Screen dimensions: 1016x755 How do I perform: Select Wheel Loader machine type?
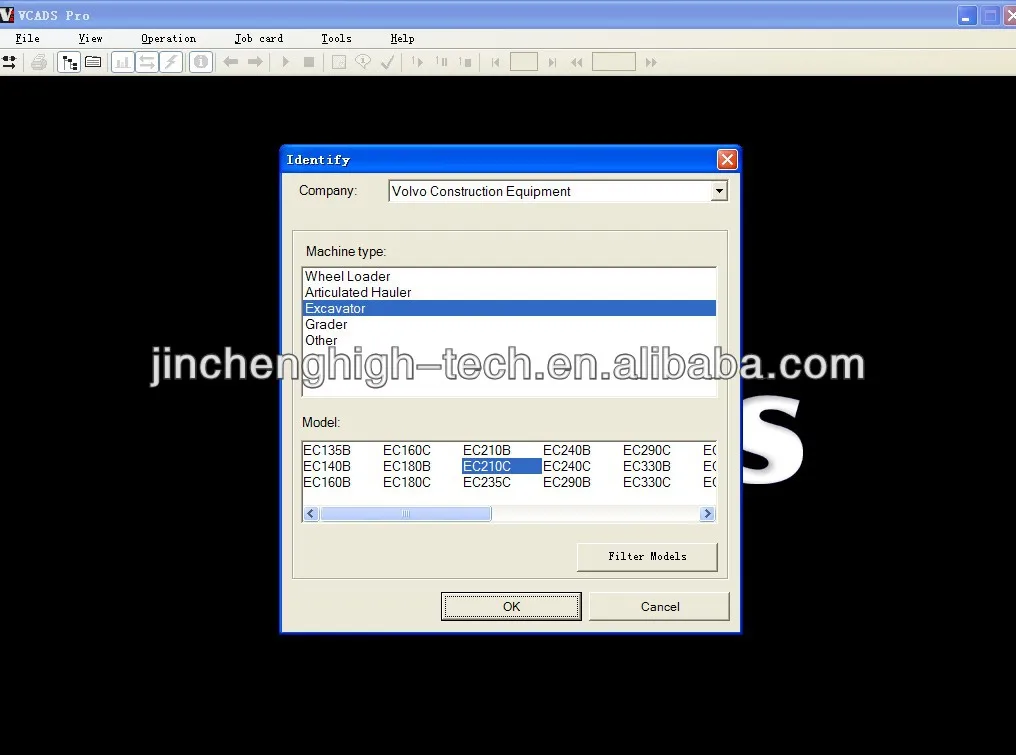(x=509, y=276)
